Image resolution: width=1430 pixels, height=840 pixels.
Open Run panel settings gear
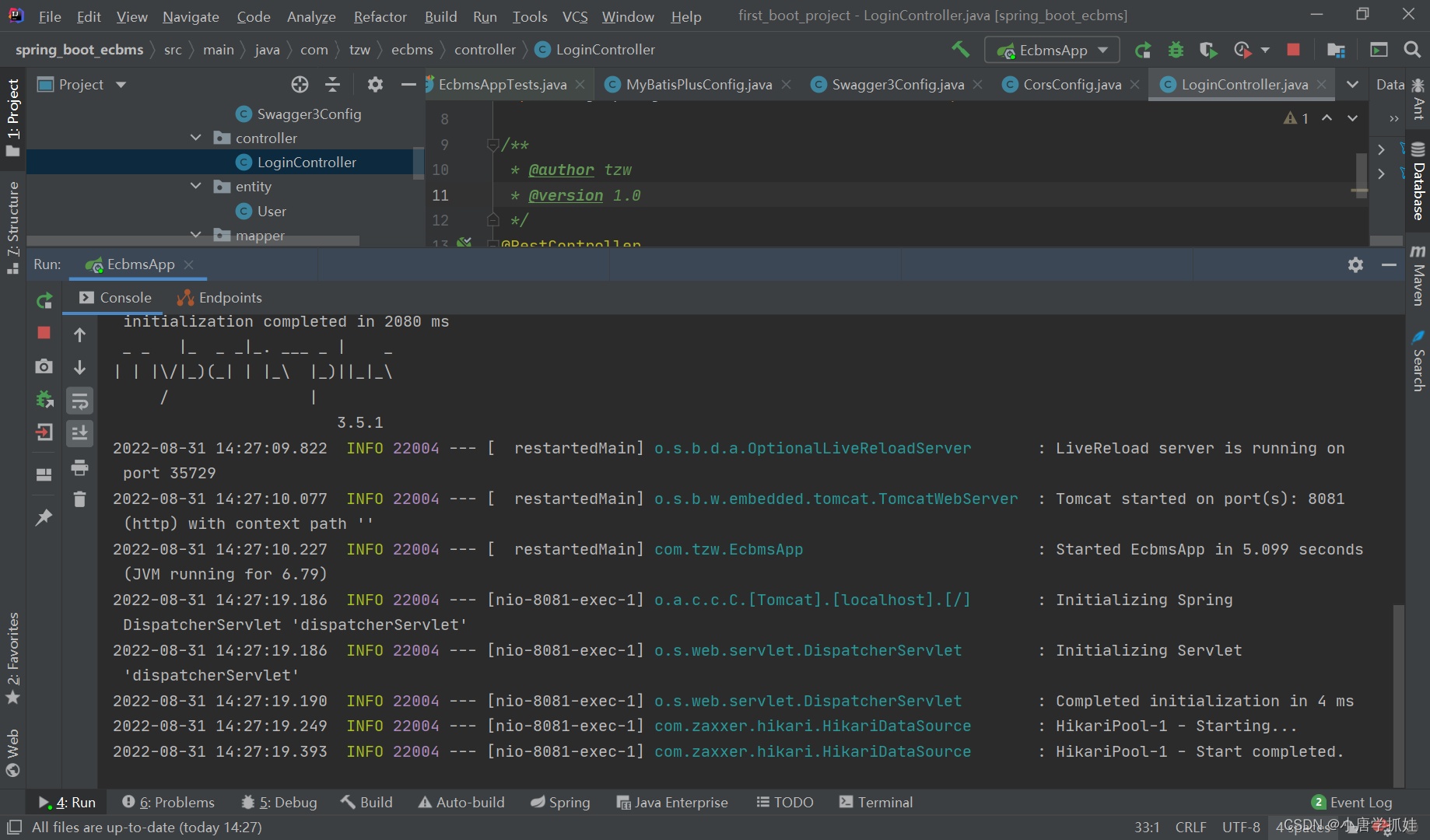pyautogui.click(x=1355, y=265)
